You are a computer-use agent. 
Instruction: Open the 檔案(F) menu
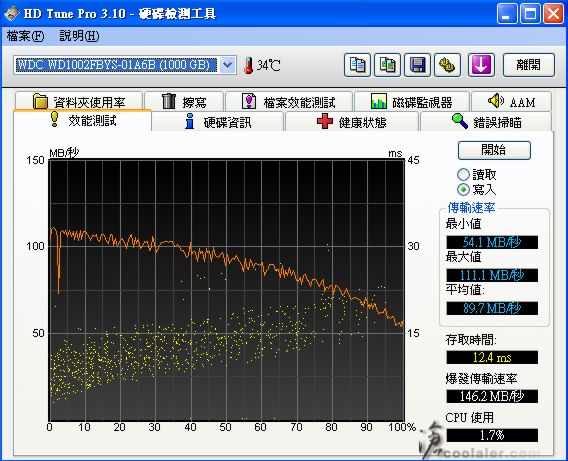[25, 36]
